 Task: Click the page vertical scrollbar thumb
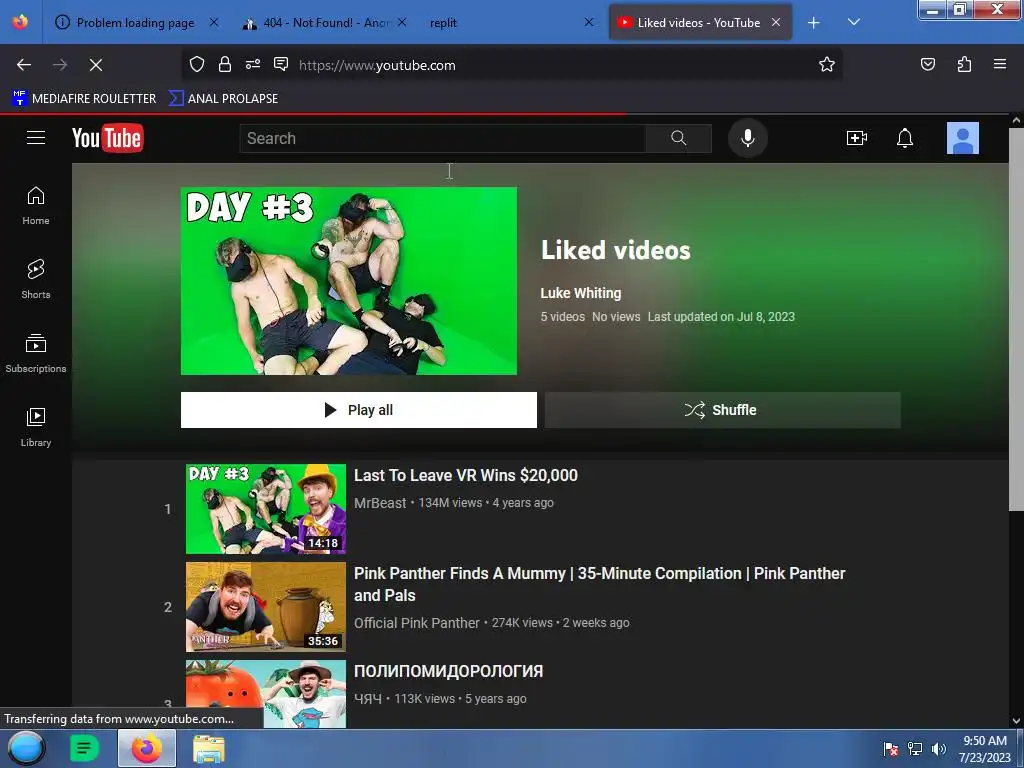click(1016, 320)
